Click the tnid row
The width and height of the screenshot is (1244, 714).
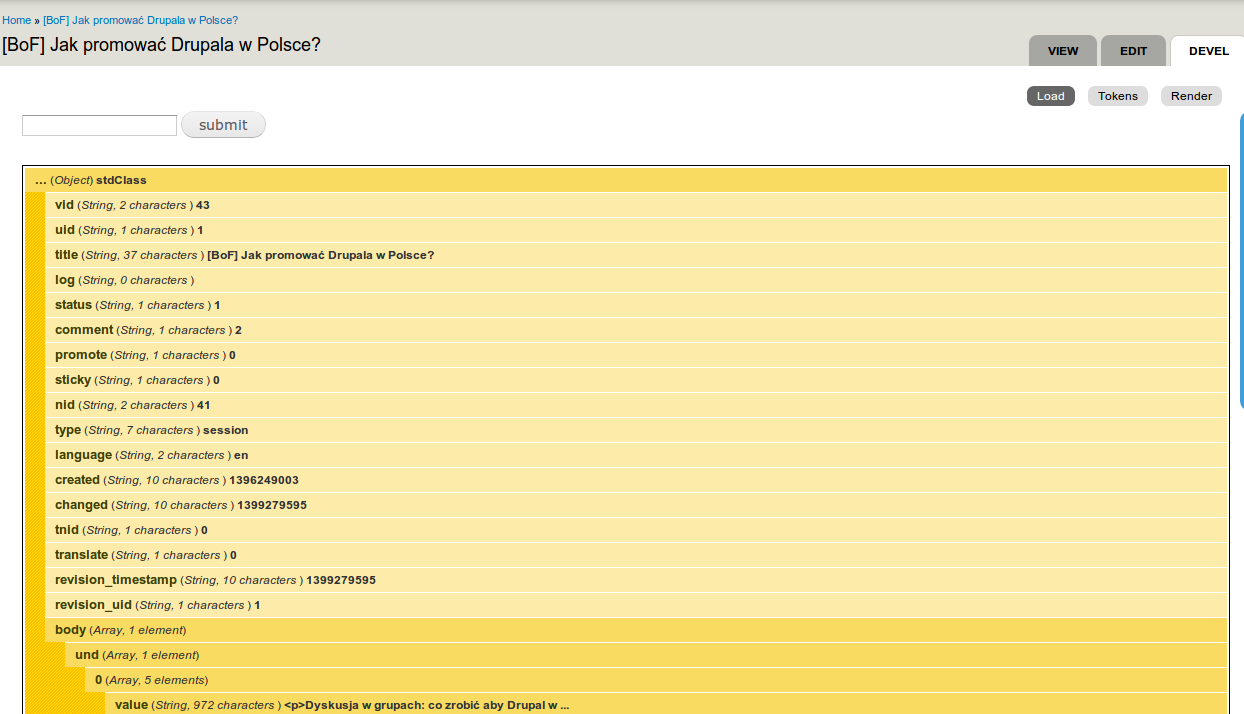point(636,530)
